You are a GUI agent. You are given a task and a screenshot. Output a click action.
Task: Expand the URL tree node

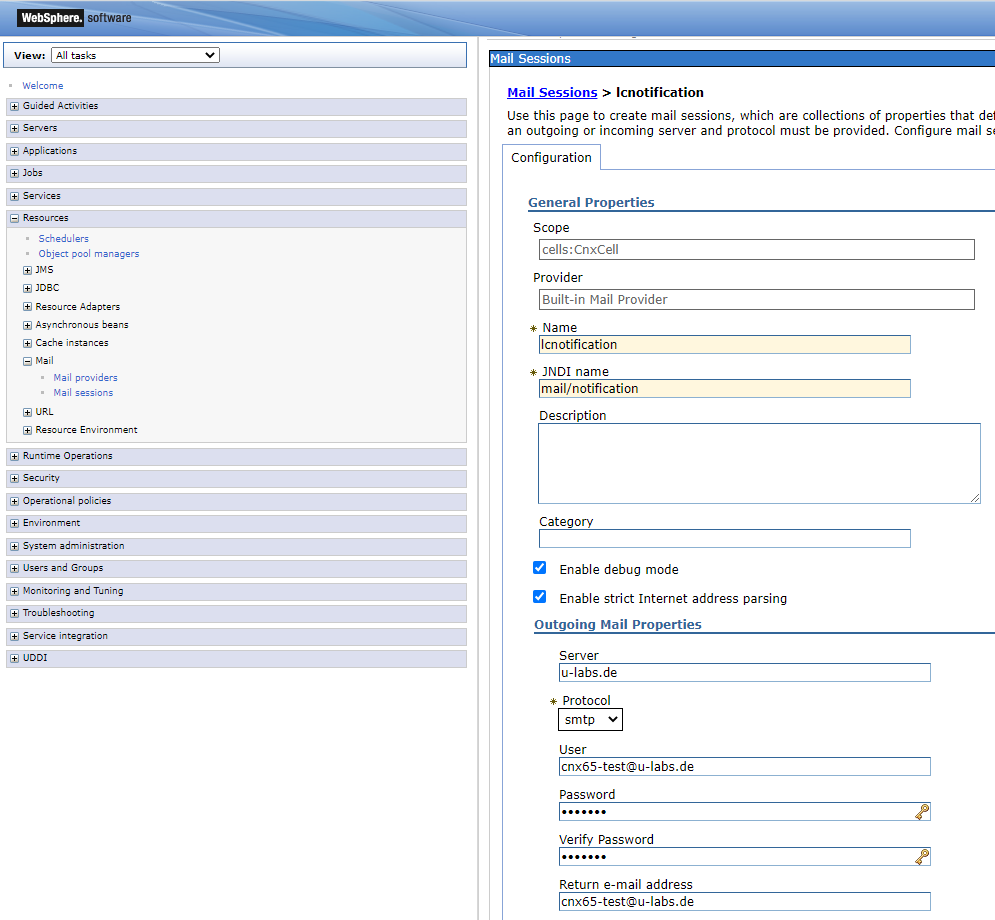(x=27, y=412)
